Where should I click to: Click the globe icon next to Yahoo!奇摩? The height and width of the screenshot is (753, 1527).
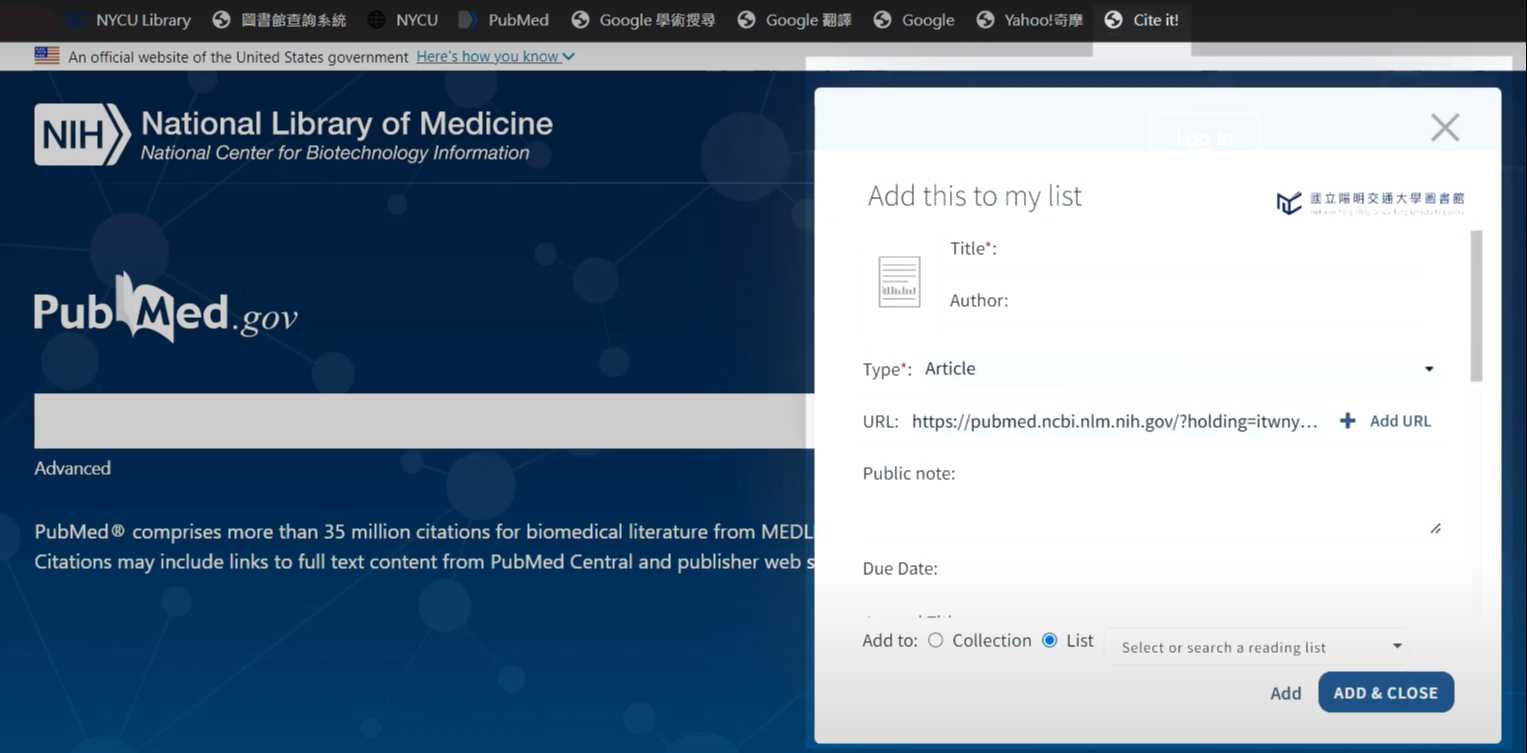[985, 20]
